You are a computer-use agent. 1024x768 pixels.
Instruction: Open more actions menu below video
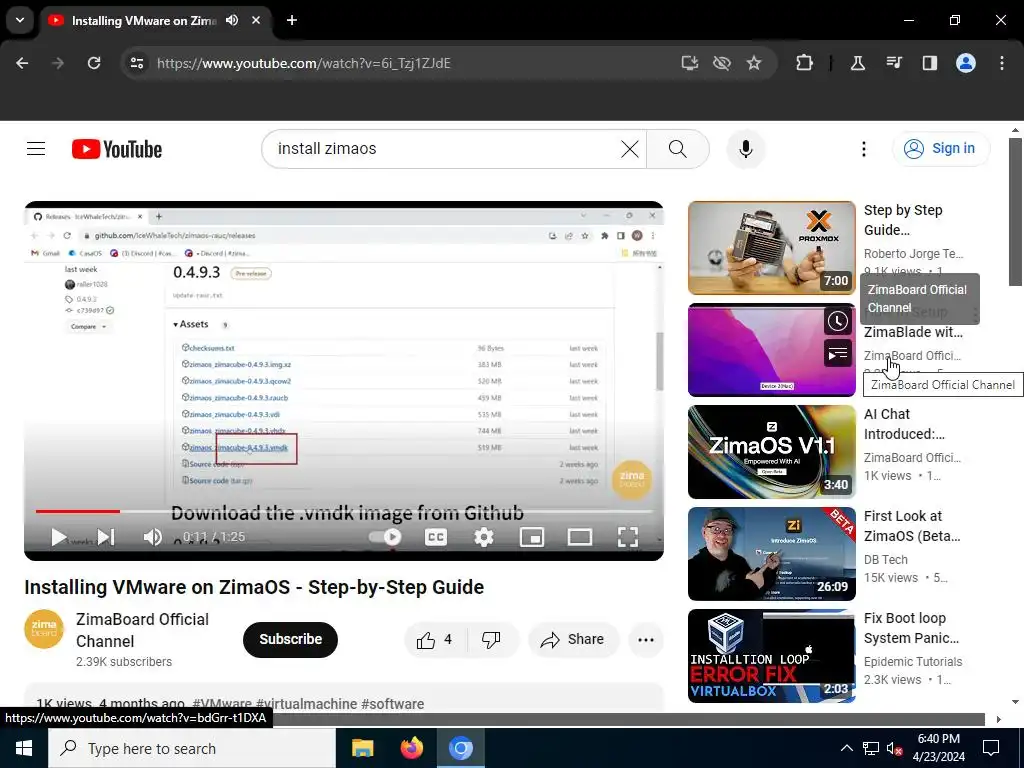pos(646,639)
